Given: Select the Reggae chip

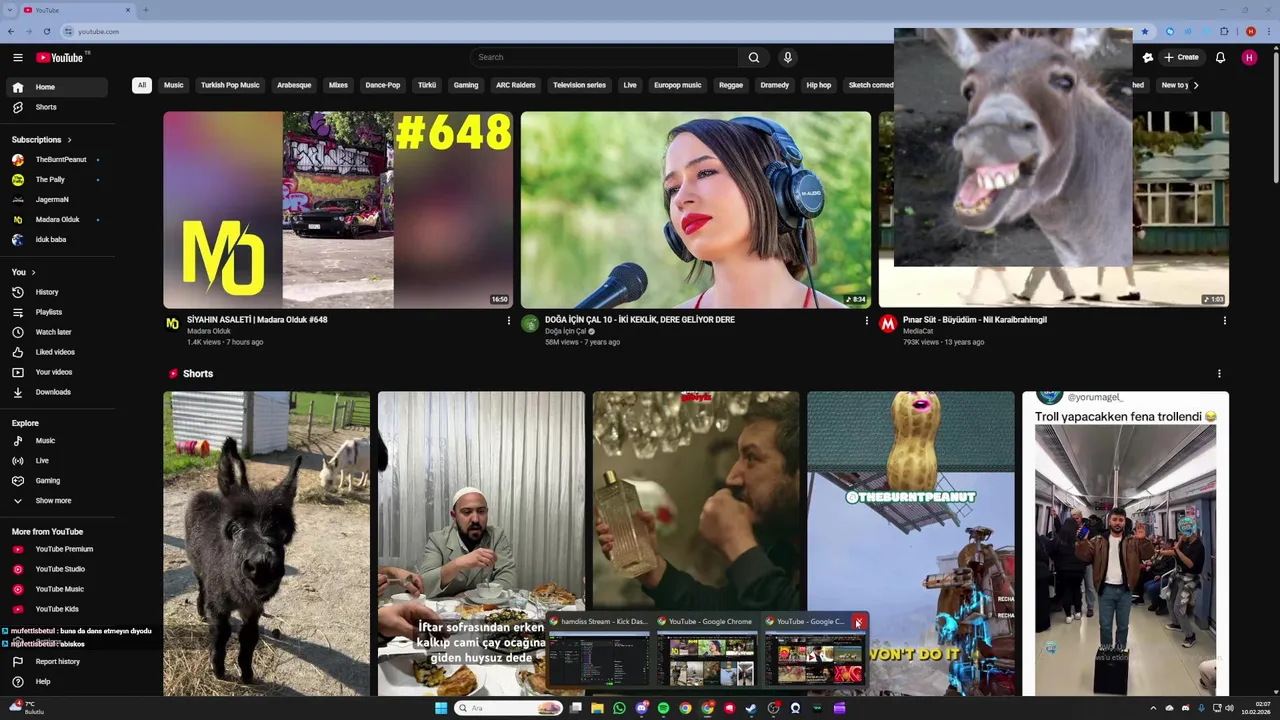Looking at the screenshot, I should (731, 85).
